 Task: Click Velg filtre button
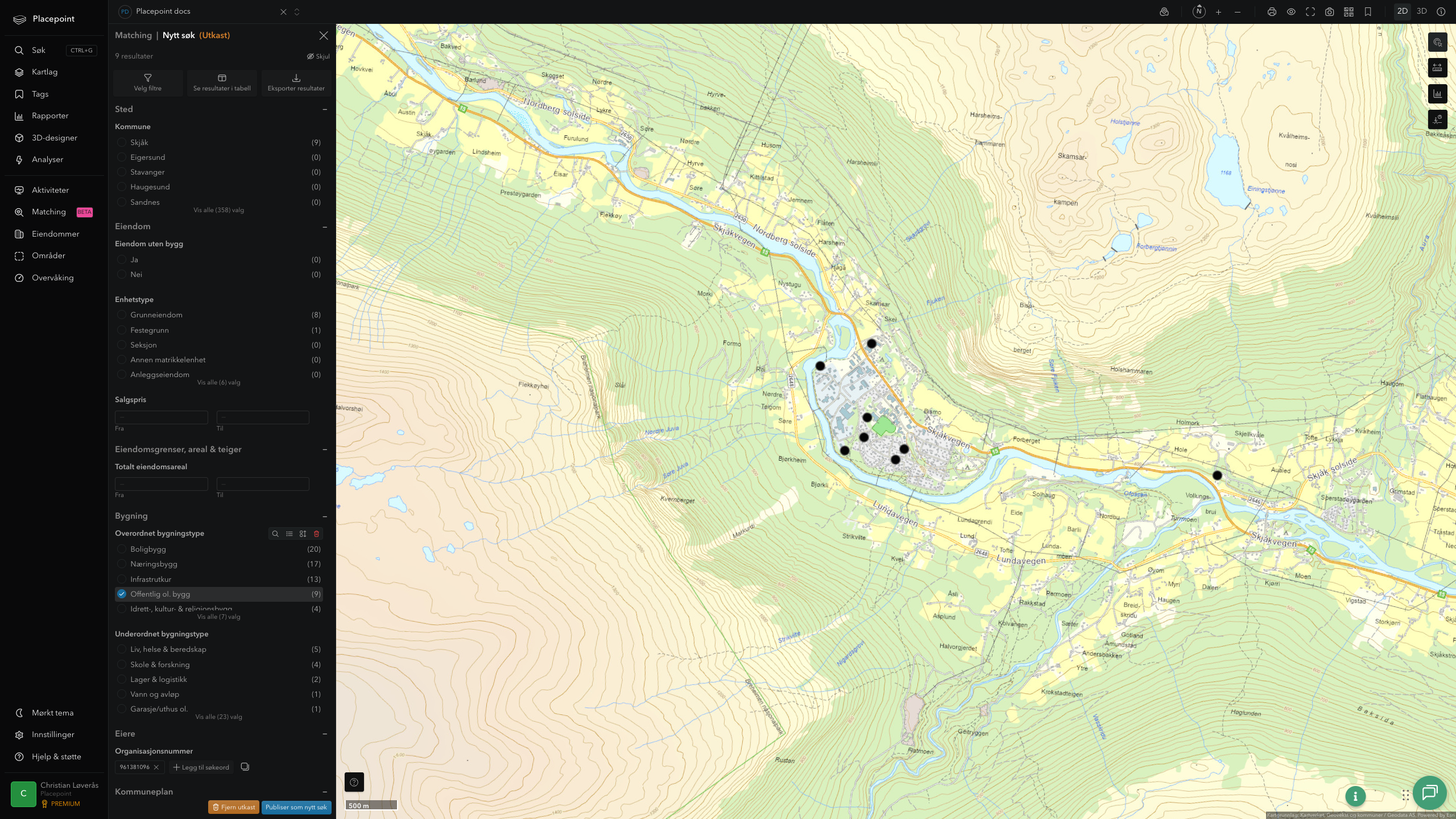pyautogui.click(x=148, y=82)
